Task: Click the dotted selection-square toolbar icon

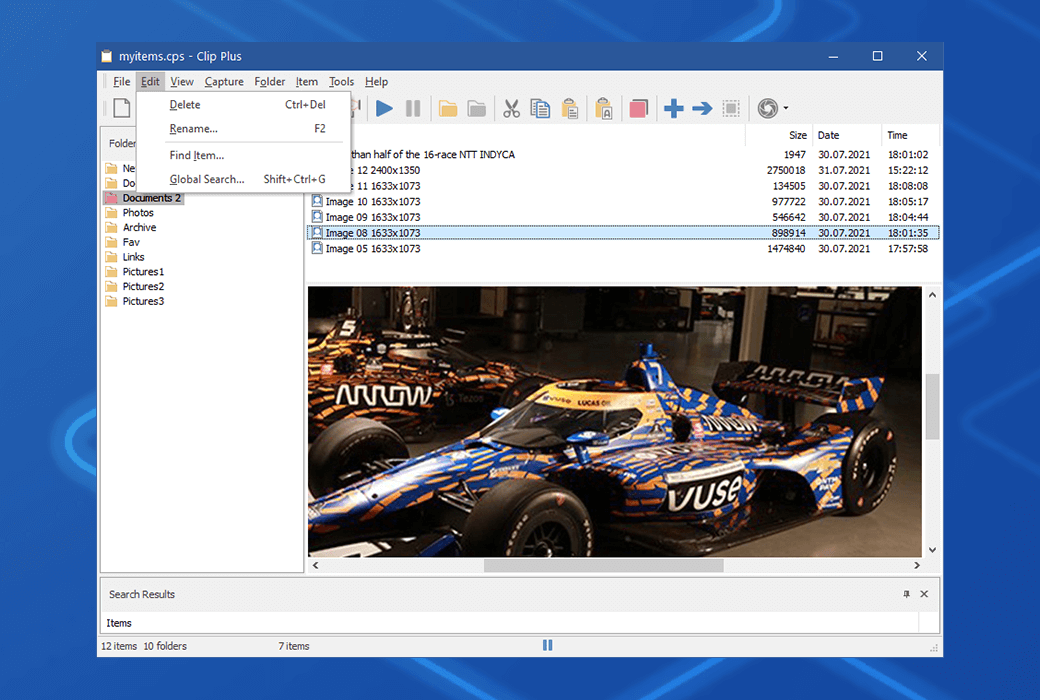Action: pyautogui.click(x=731, y=108)
